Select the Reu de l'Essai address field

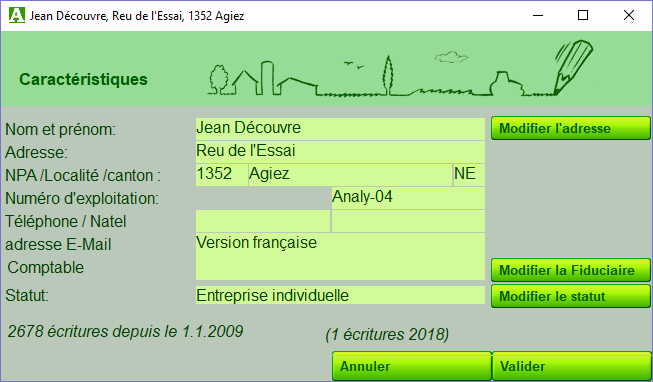(340, 152)
